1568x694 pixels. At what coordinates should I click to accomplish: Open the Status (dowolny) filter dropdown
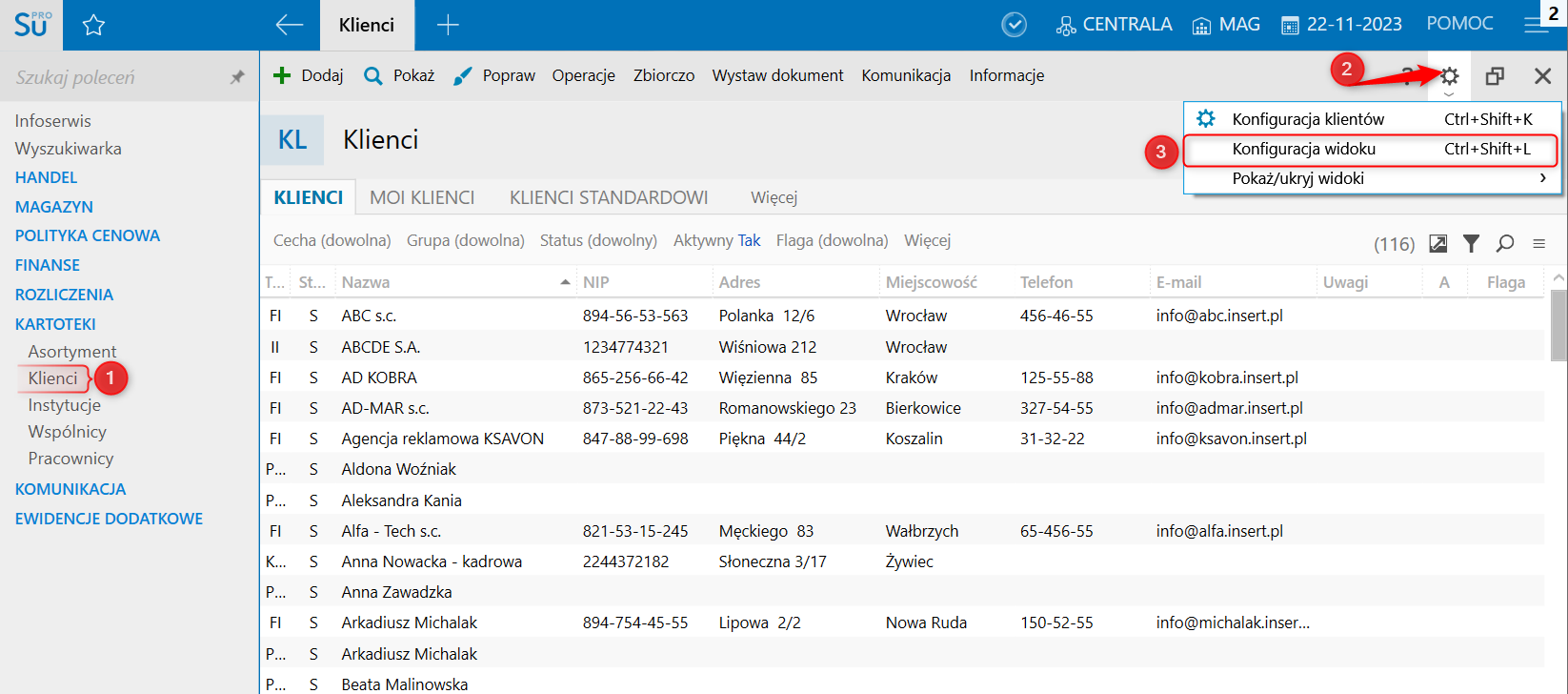click(x=598, y=240)
